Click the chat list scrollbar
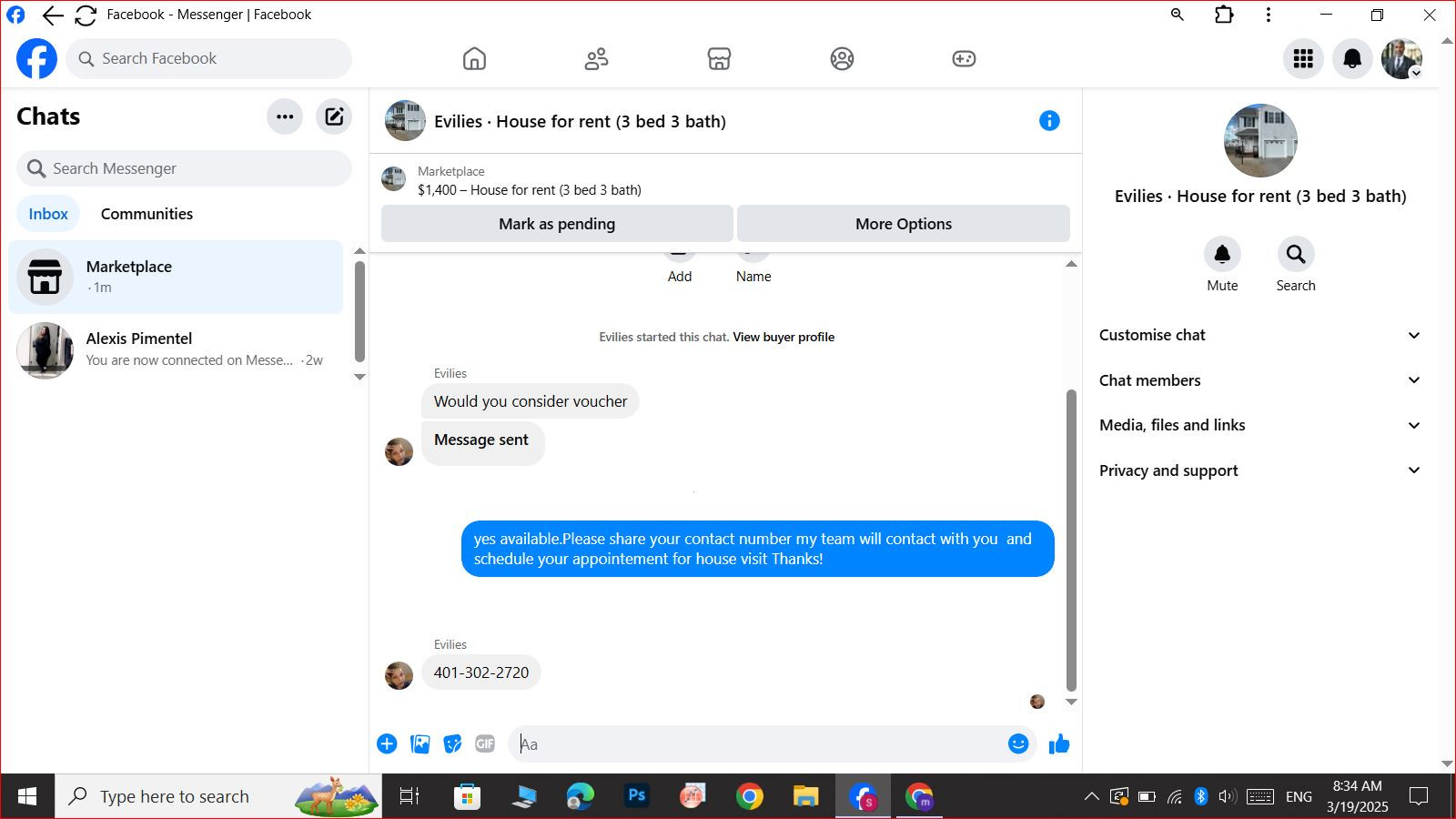 coord(359,311)
